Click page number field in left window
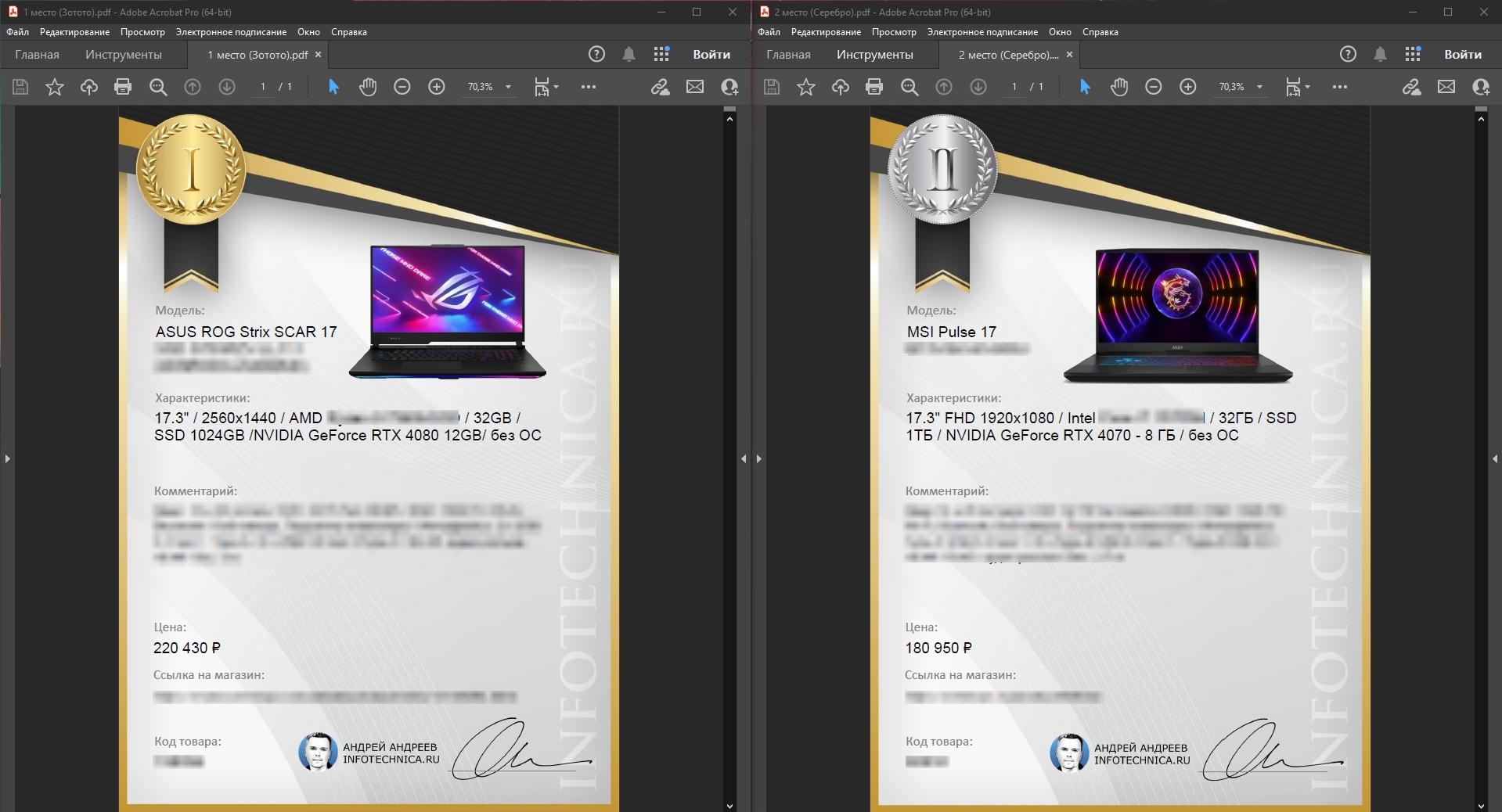 click(263, 87)
